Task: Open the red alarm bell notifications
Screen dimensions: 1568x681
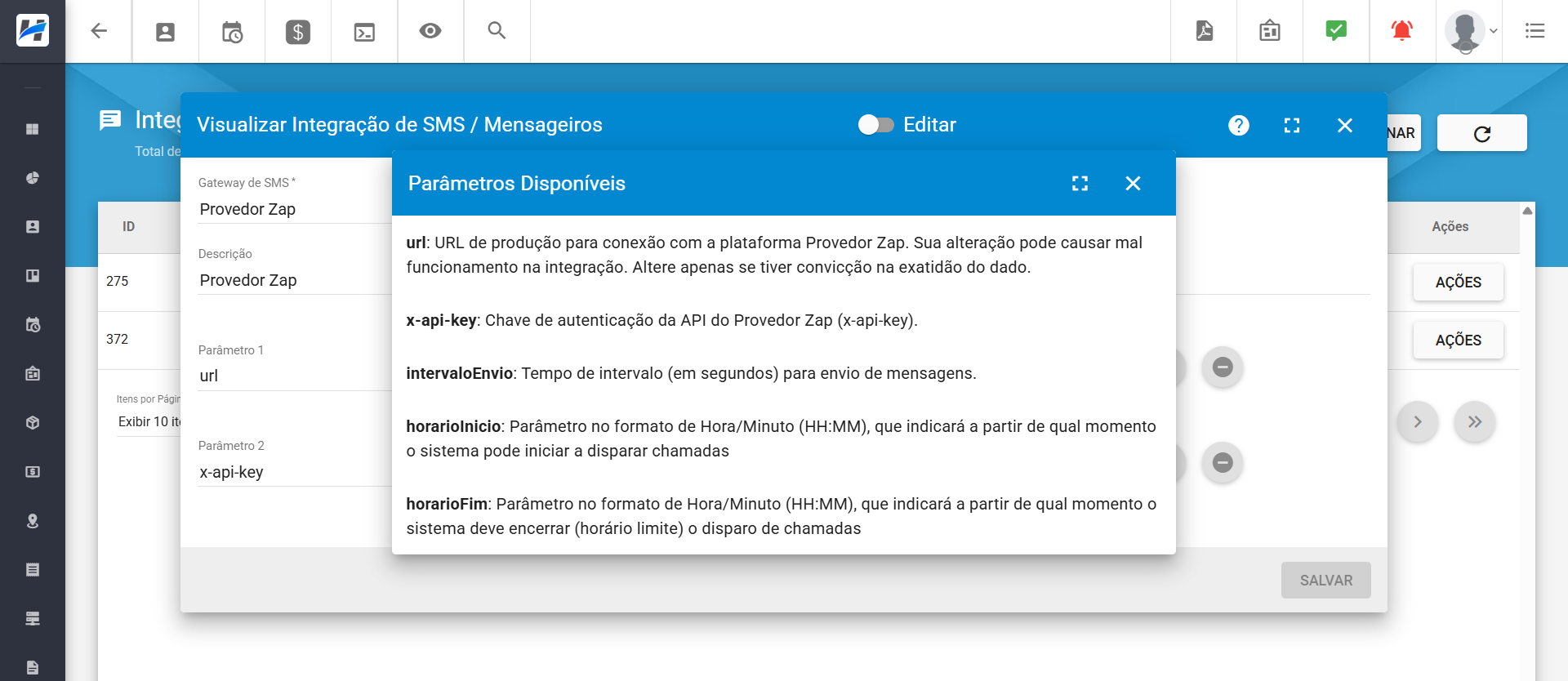Action: pyautogui.click(x=1402, y=31)
